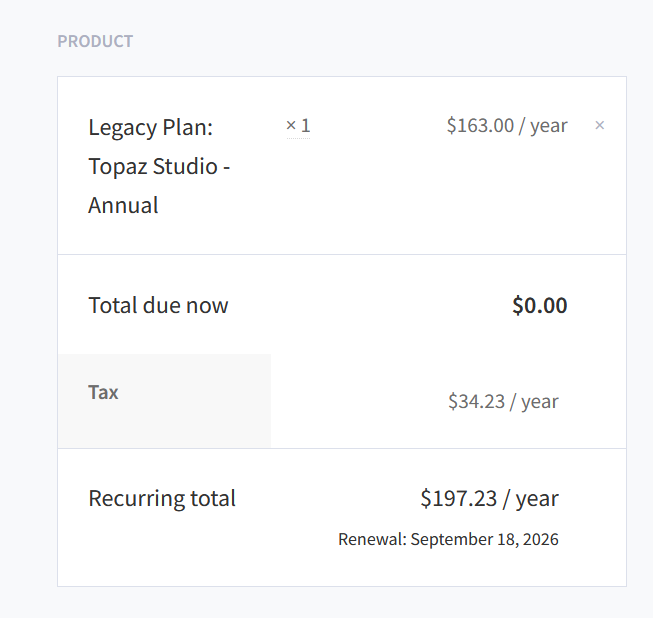Select the PRODUCT section heading
653x618 pixels.
(95, 42)
